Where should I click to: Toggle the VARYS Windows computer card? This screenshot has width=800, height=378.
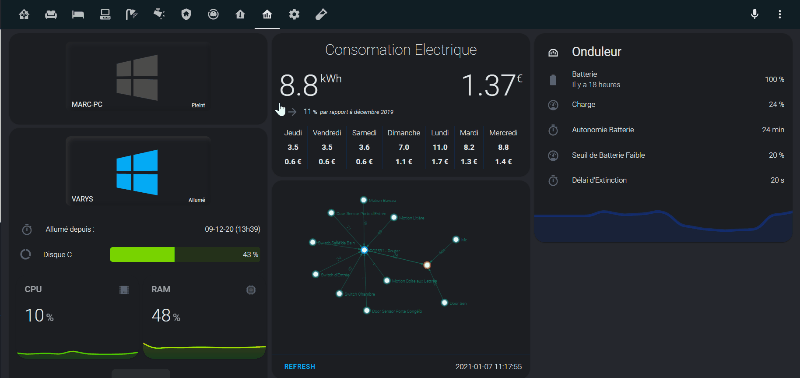point(138,171)
